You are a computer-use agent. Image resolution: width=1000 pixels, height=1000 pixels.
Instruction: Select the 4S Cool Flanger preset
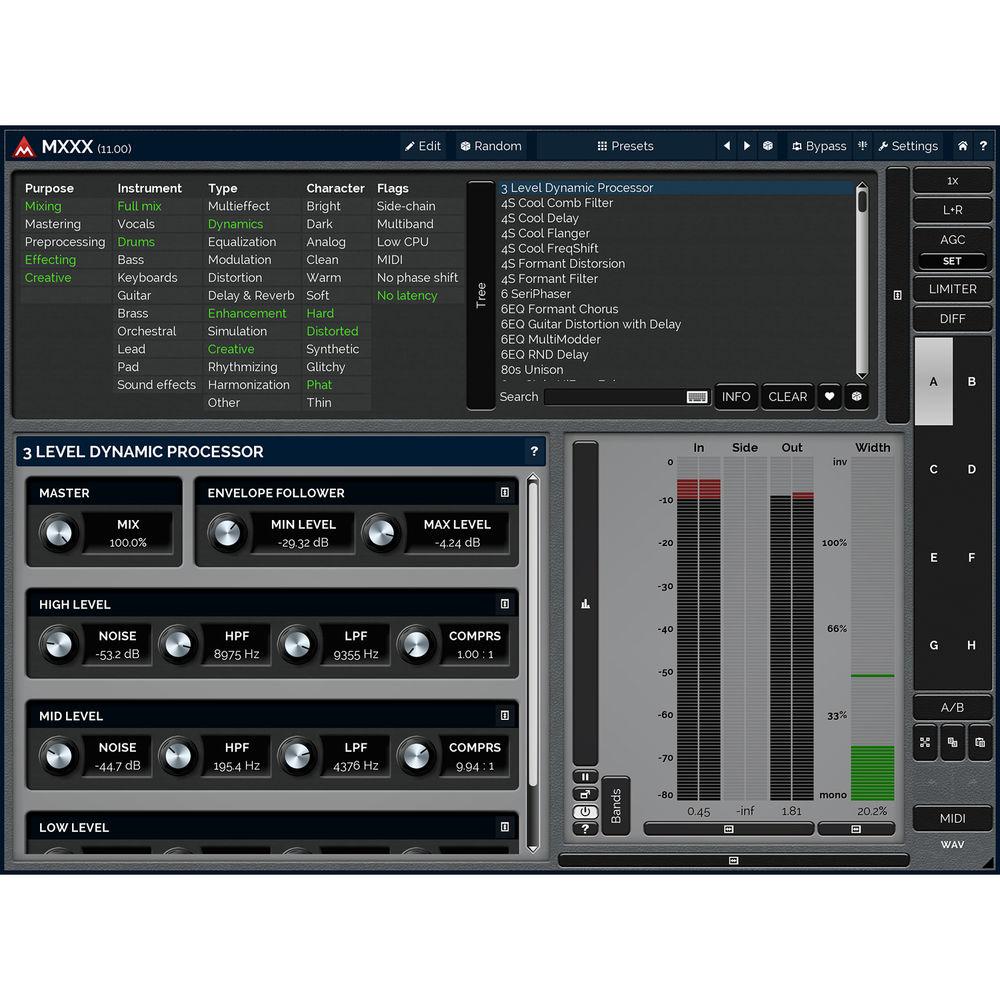pyautogui.click(x=545, y=233)
